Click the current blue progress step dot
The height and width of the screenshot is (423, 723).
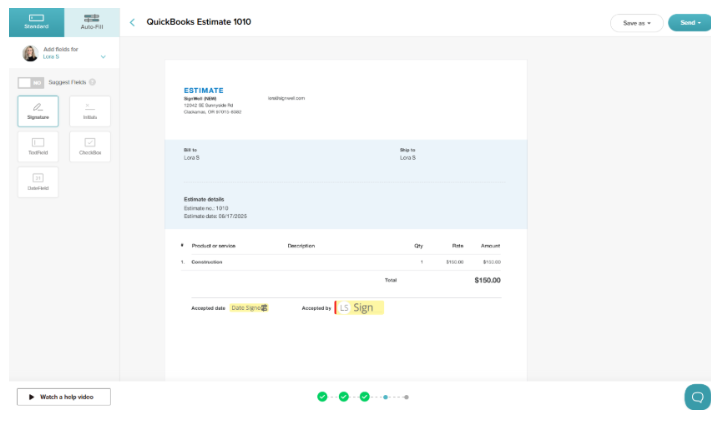coord(386,397)
